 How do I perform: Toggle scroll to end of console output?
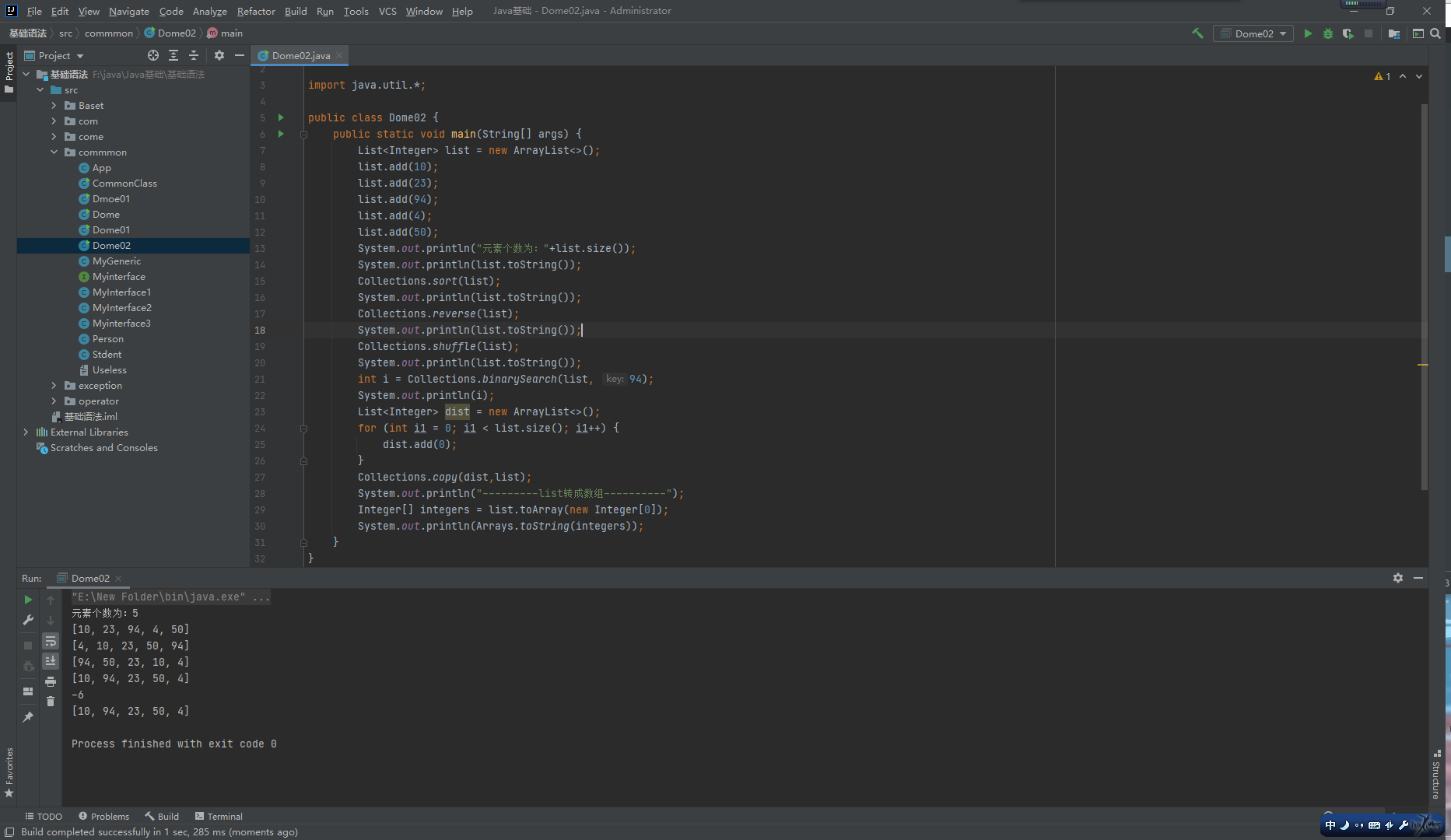click(51, 661)
